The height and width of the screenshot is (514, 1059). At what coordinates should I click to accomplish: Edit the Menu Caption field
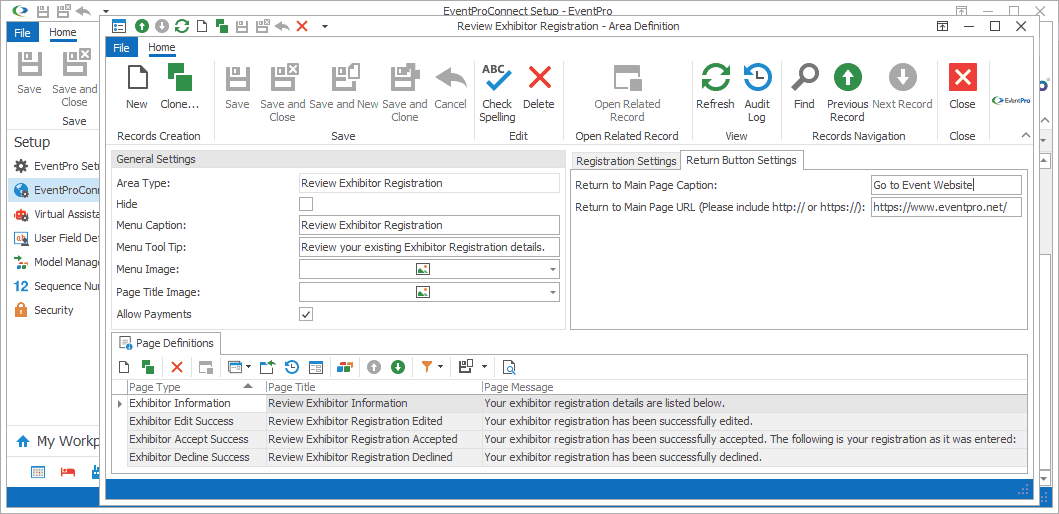[430, 226]
